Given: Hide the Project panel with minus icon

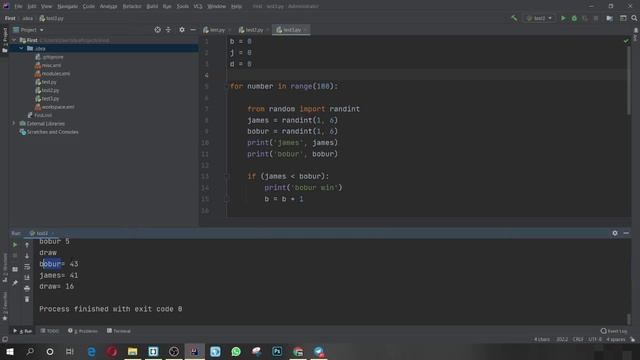Looking at the screenshot, I should [193, 30].
